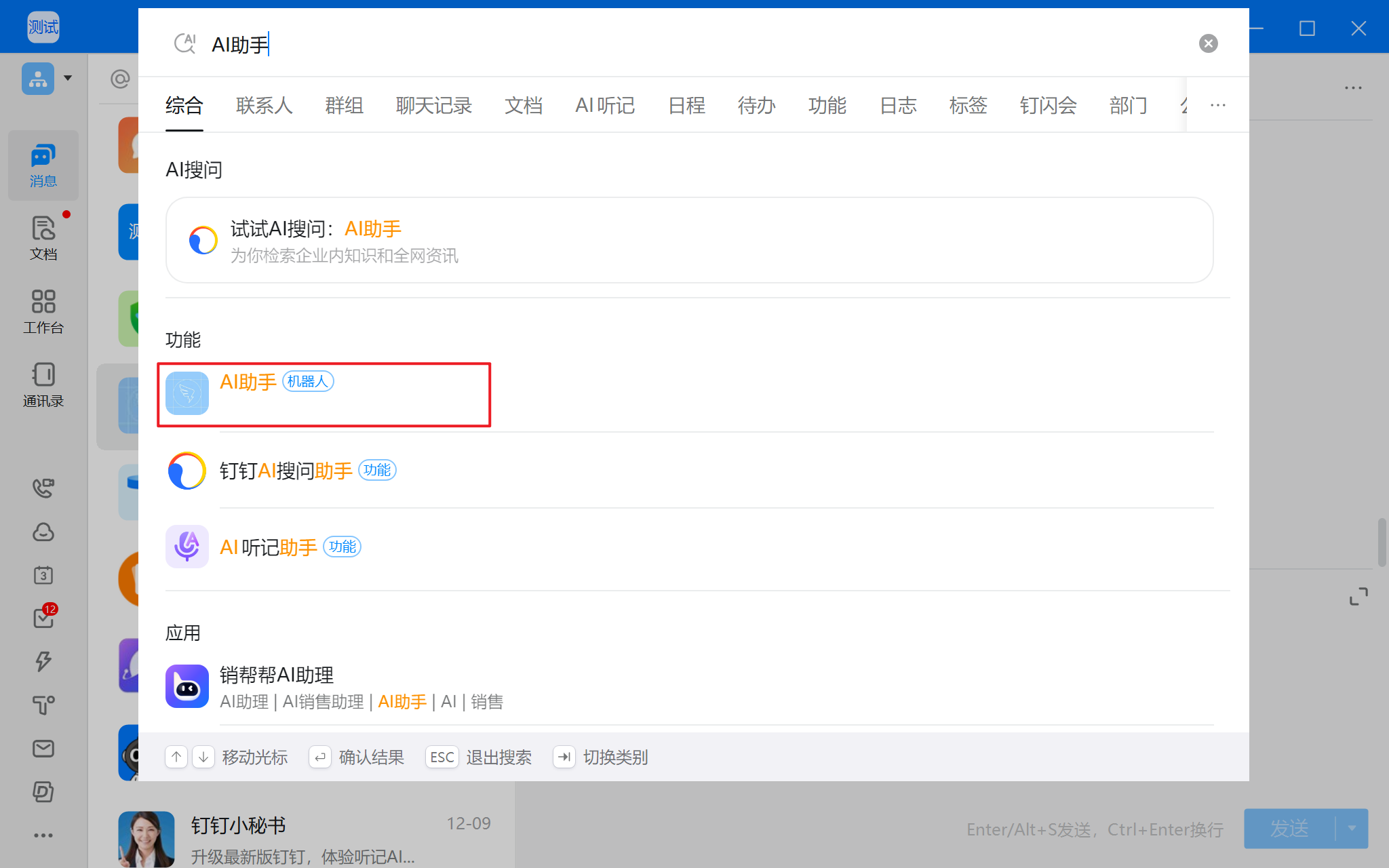This screenshot has height=868, width=1389.
Task: Open the Contacts (通讯录) sidebar icon
Action: [43, 384]
